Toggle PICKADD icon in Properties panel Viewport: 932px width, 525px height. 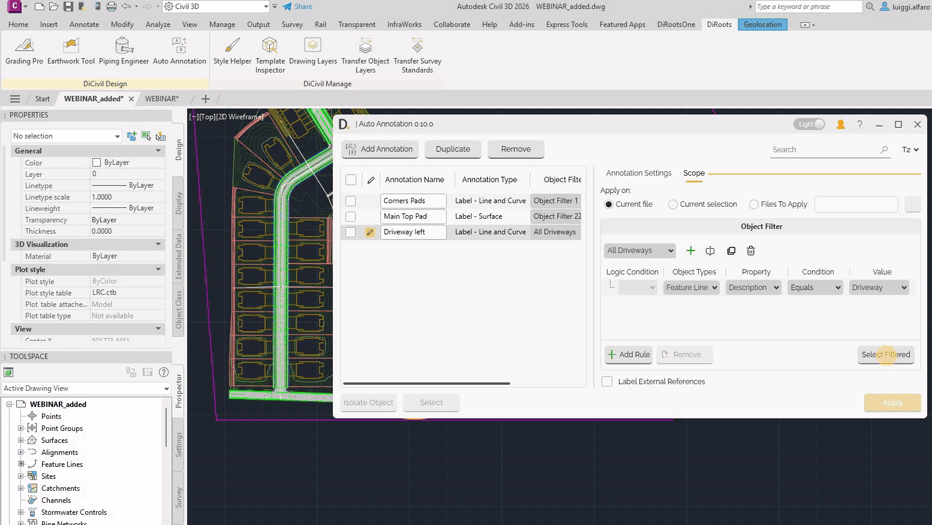pyautogui.click(x=131, y=136)
